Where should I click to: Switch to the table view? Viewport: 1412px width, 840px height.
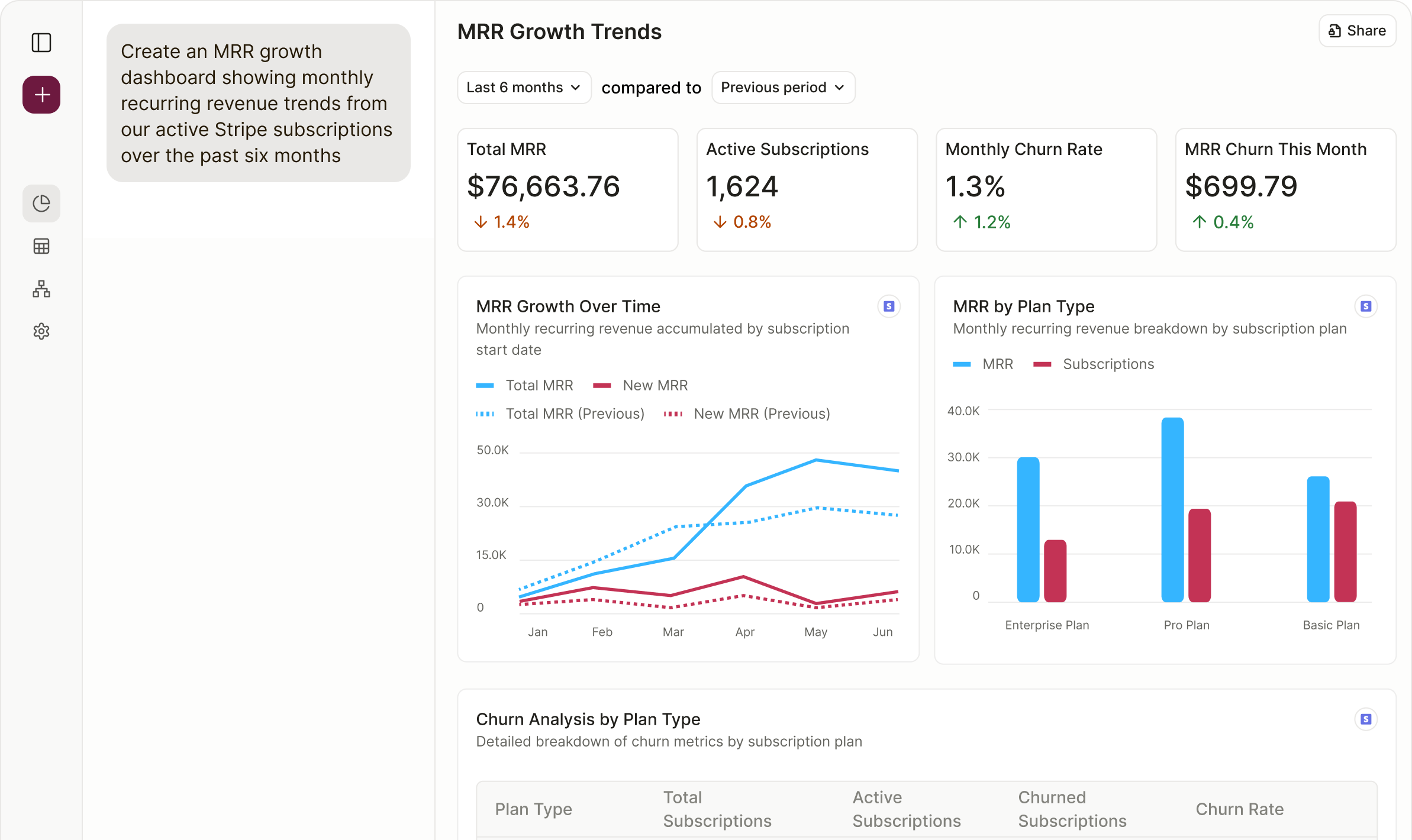[41, 246]
